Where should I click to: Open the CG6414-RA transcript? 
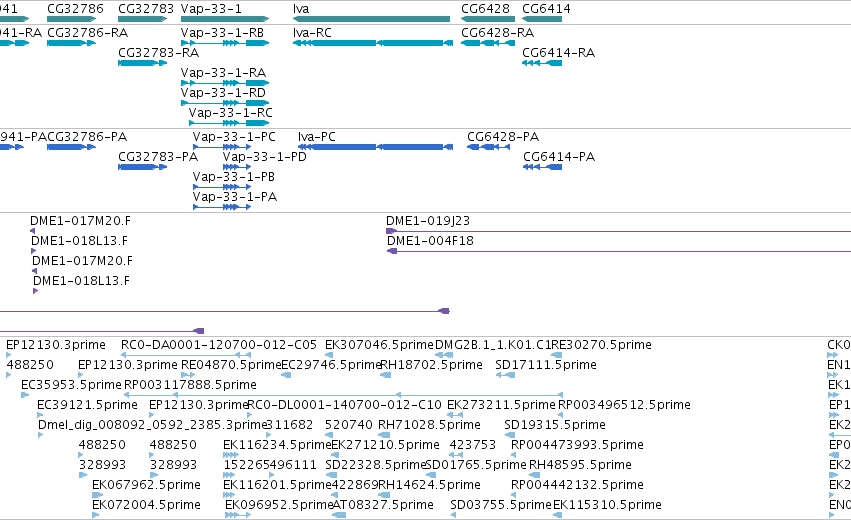pos(558,53)
